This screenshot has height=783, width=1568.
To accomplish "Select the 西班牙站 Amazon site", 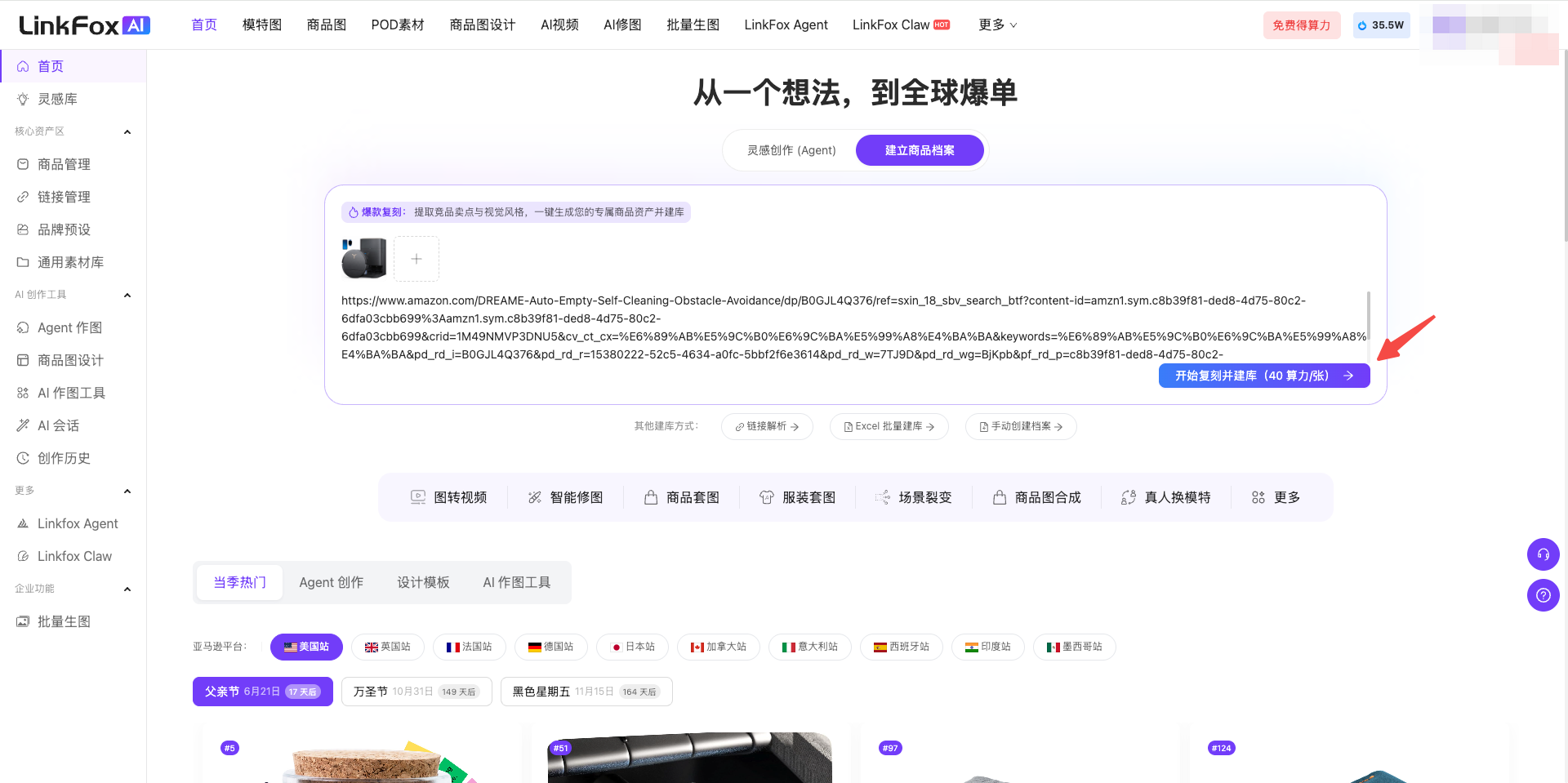I will coord(902,647).
